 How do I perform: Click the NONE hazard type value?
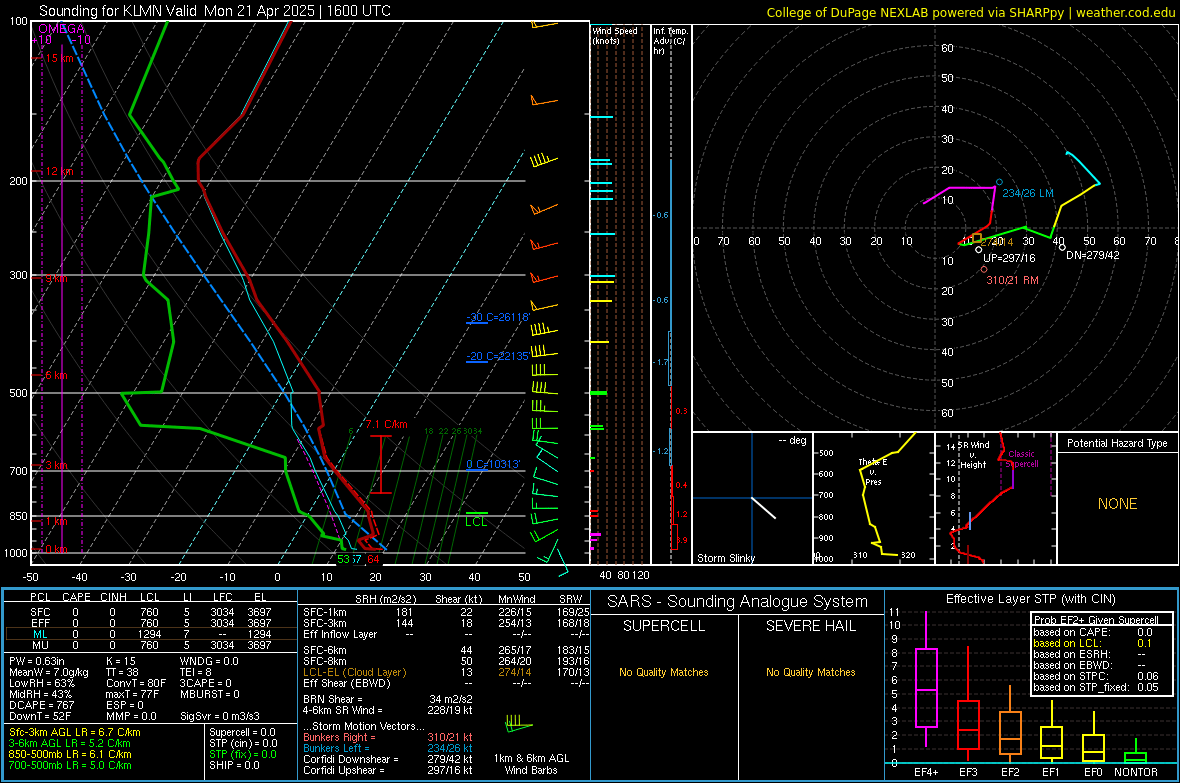click(x=1118, y=504)
